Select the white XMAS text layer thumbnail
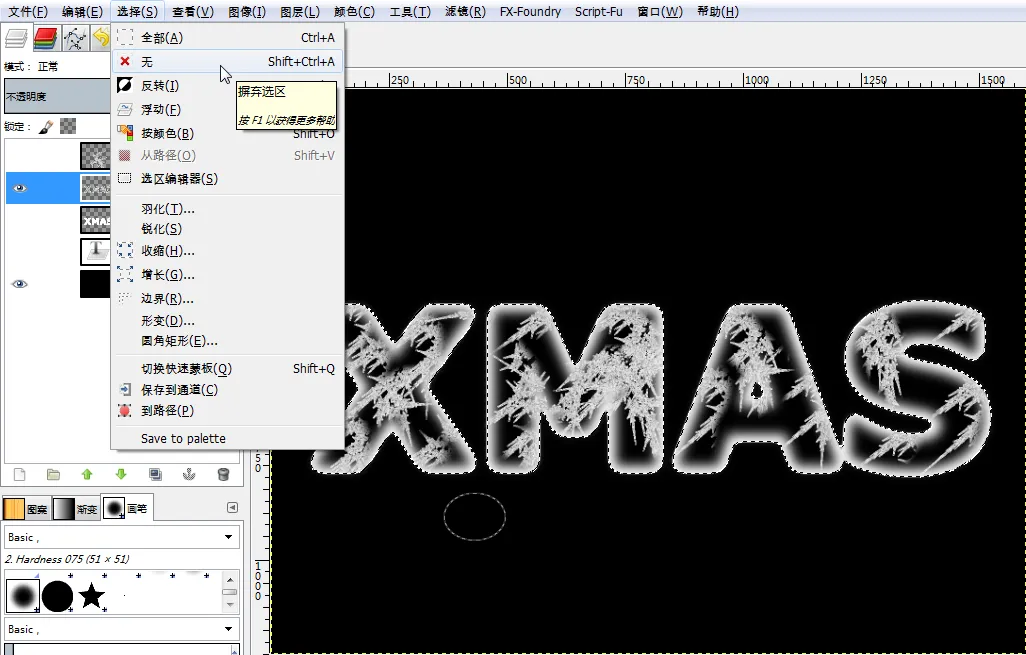Viewport: 1026px width, 655px height. [96, 220]
